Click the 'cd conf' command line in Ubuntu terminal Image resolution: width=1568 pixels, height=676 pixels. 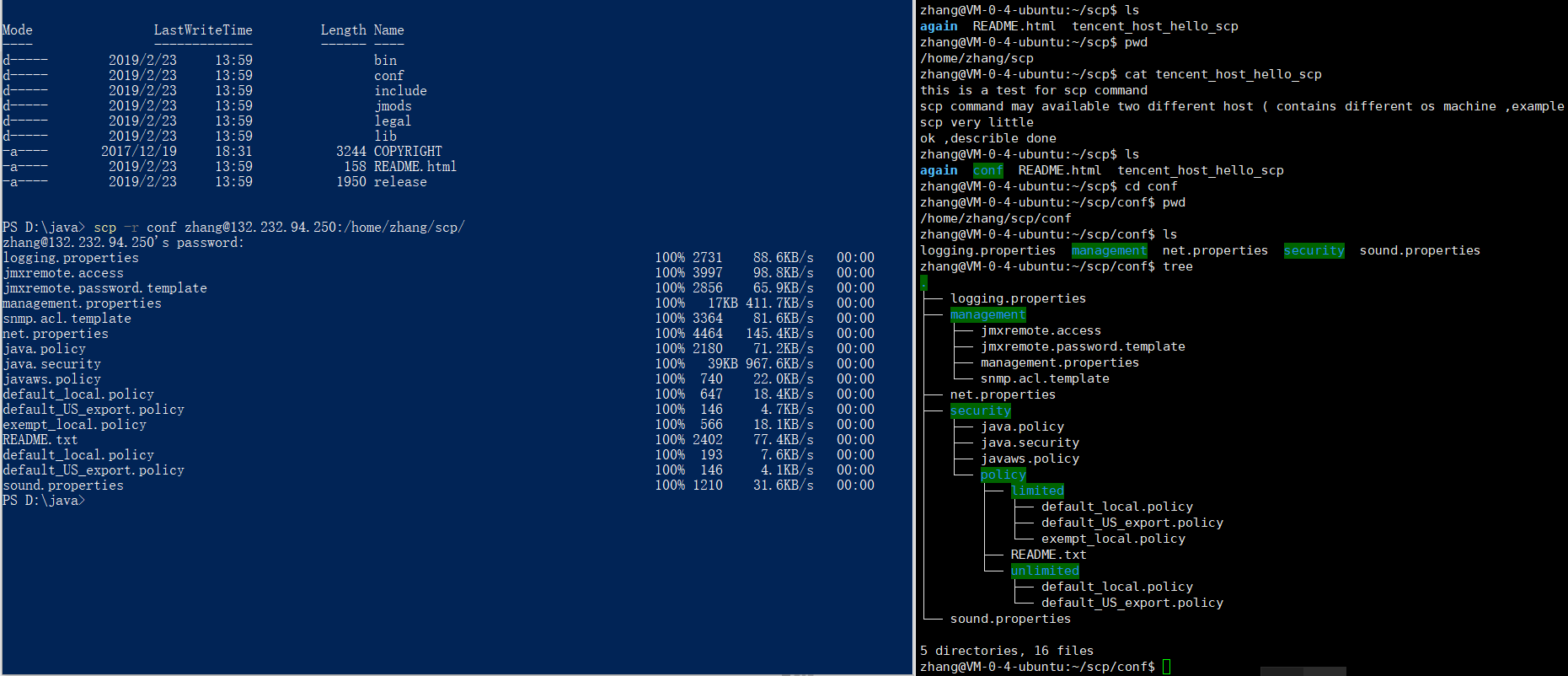click(1048, 186)
